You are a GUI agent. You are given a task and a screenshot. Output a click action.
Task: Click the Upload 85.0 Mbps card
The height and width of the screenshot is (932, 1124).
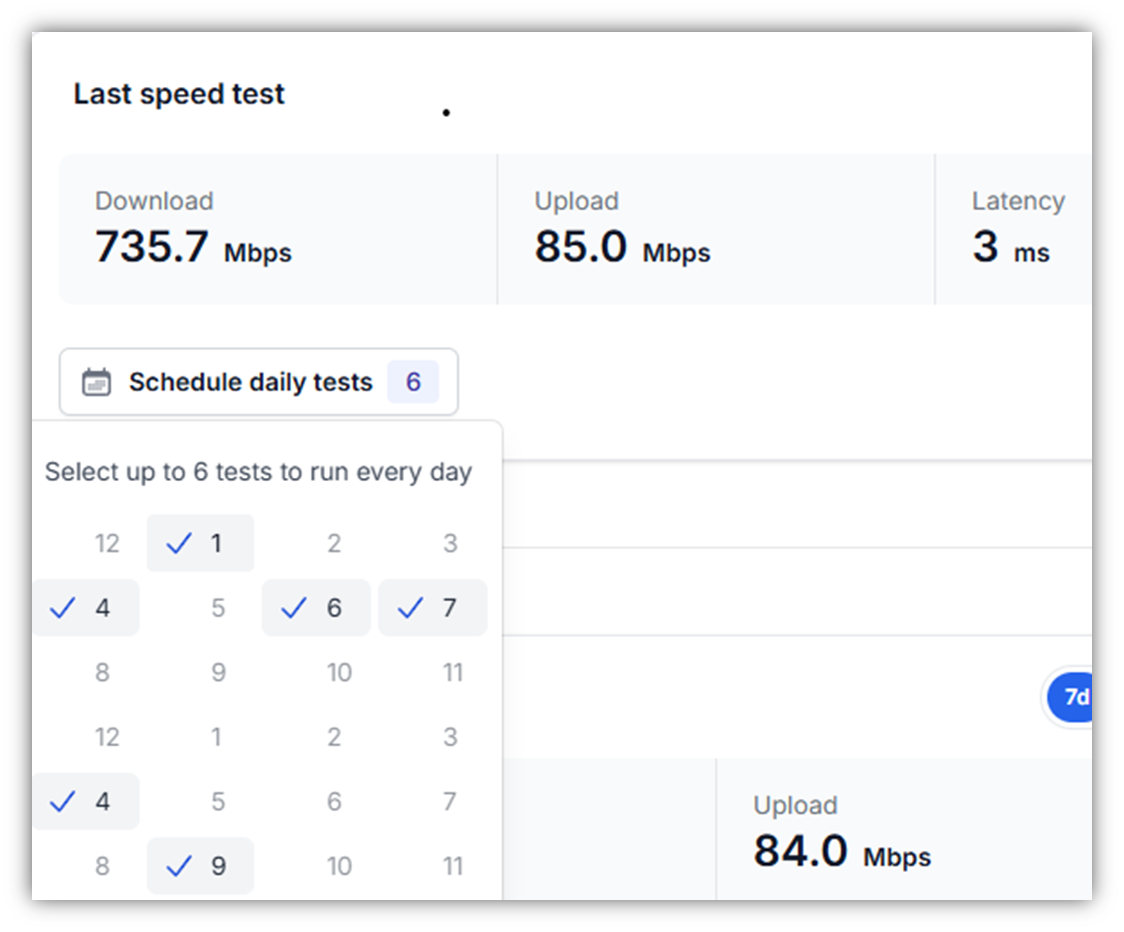tap(715, 229)
